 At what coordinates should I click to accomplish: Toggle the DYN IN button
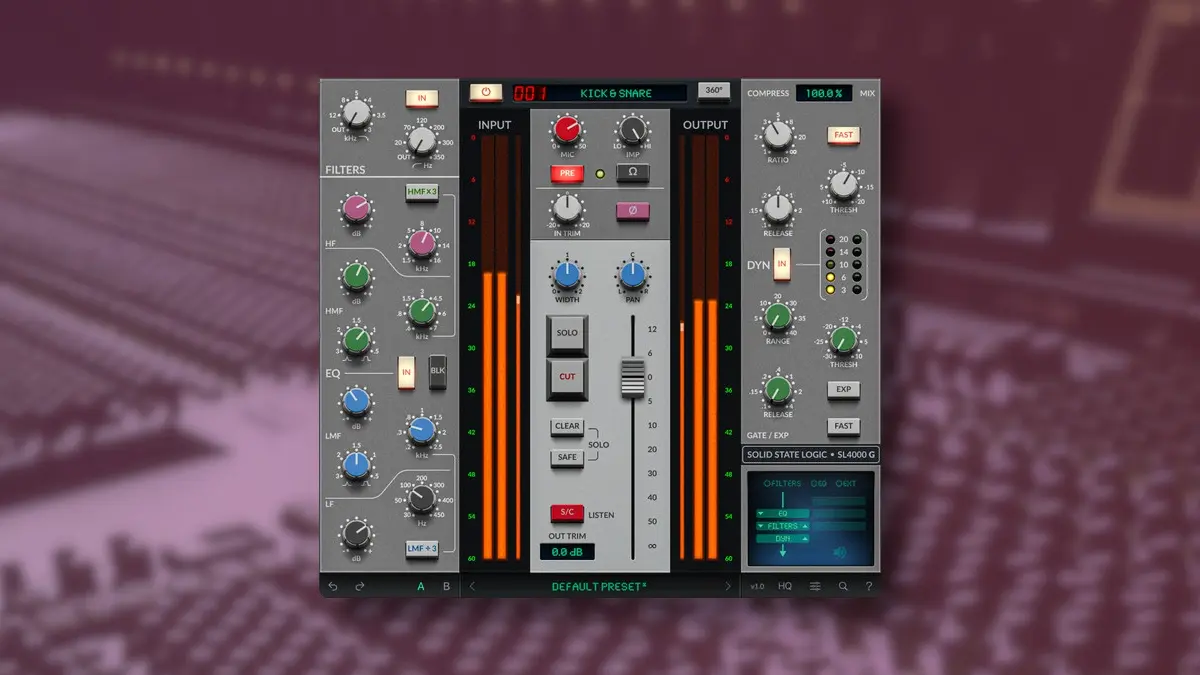coord(782,264)
